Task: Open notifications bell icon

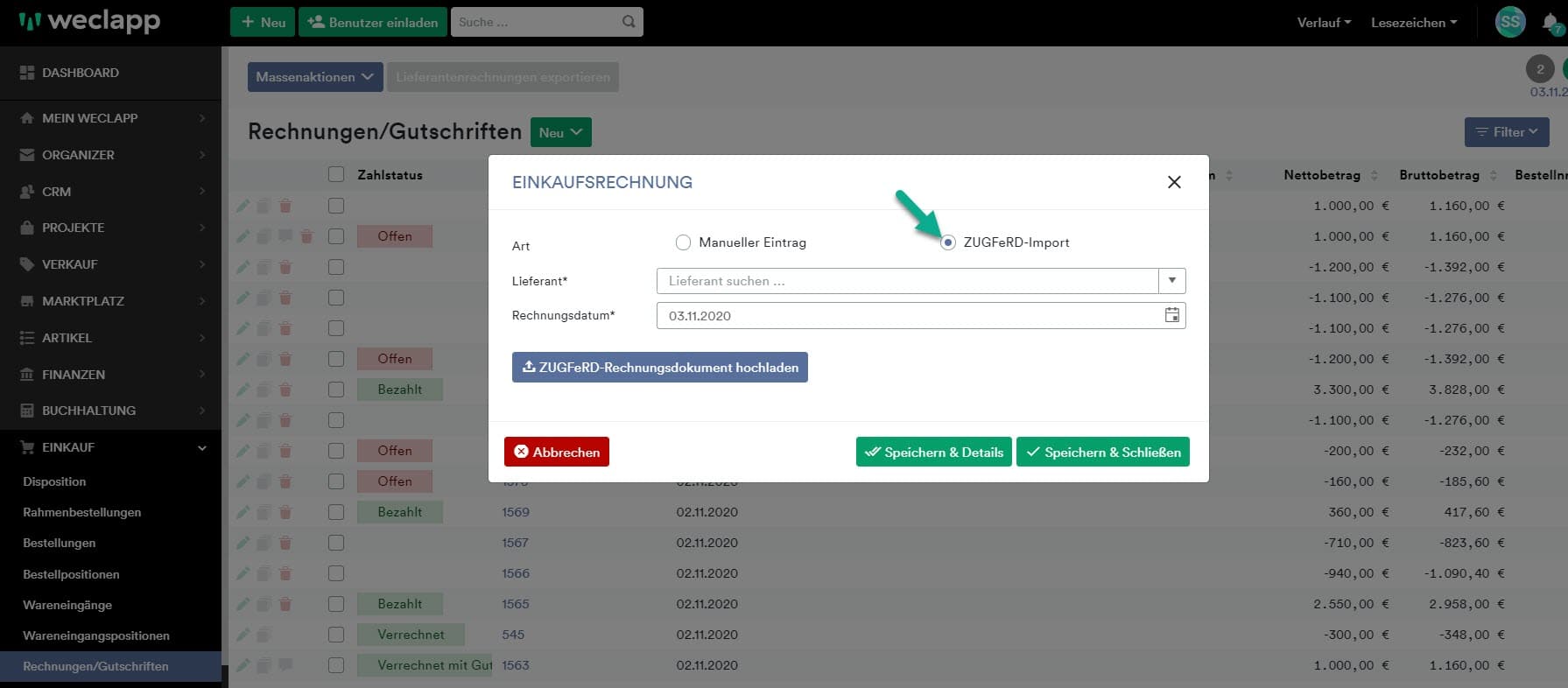Action: click(1550, 23)
